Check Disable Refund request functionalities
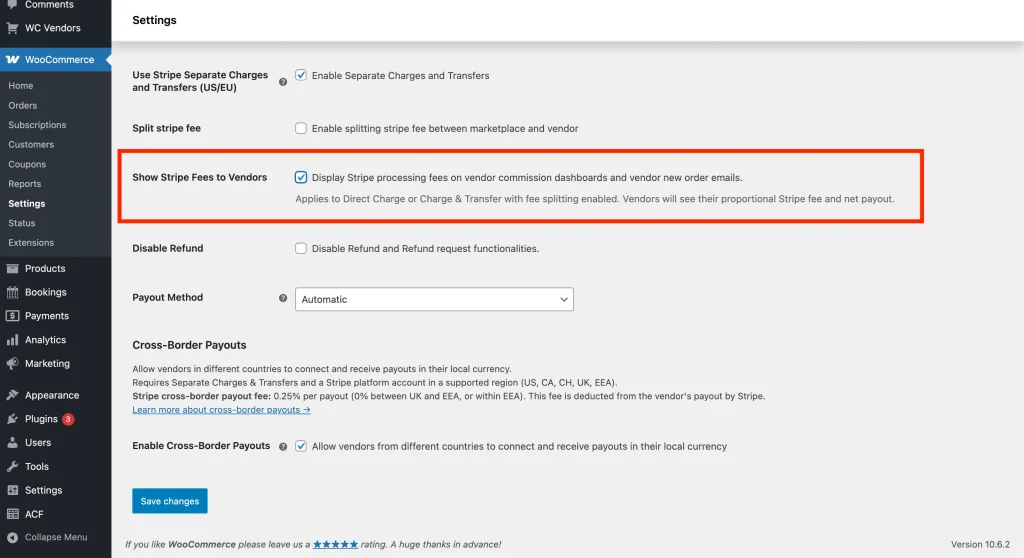Screen dimensions: 1024x558 tap(300, 248)
